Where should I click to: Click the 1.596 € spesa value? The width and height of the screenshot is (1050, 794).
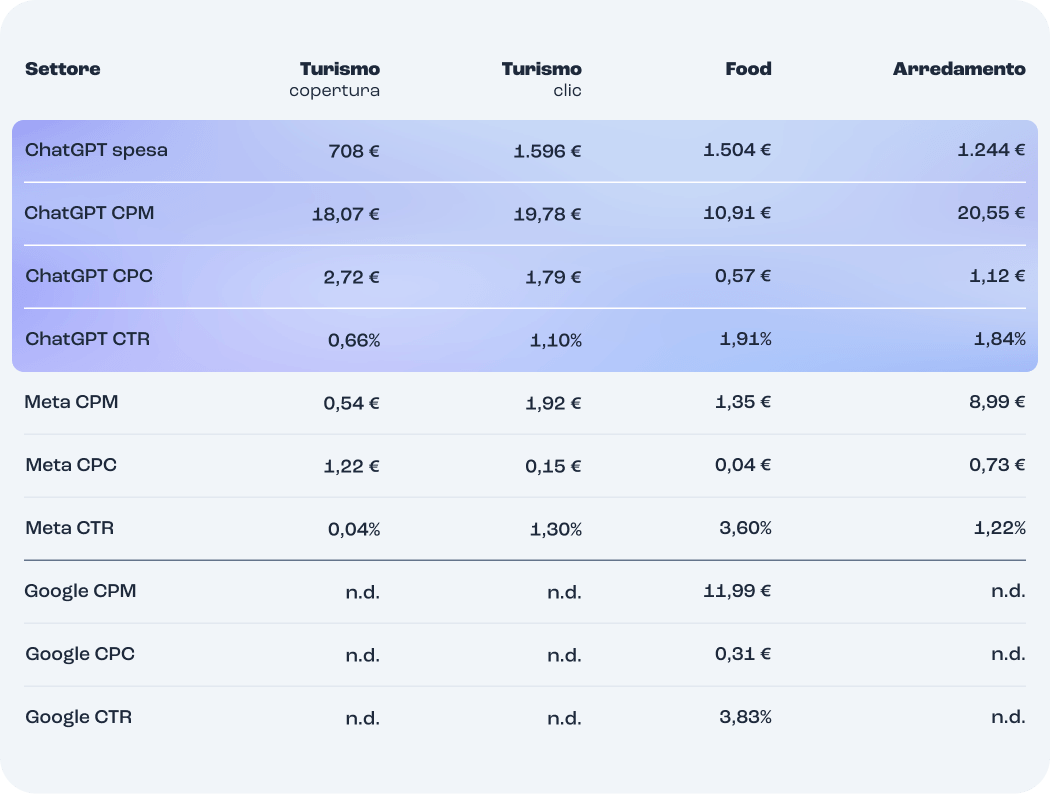click(548, 151)
